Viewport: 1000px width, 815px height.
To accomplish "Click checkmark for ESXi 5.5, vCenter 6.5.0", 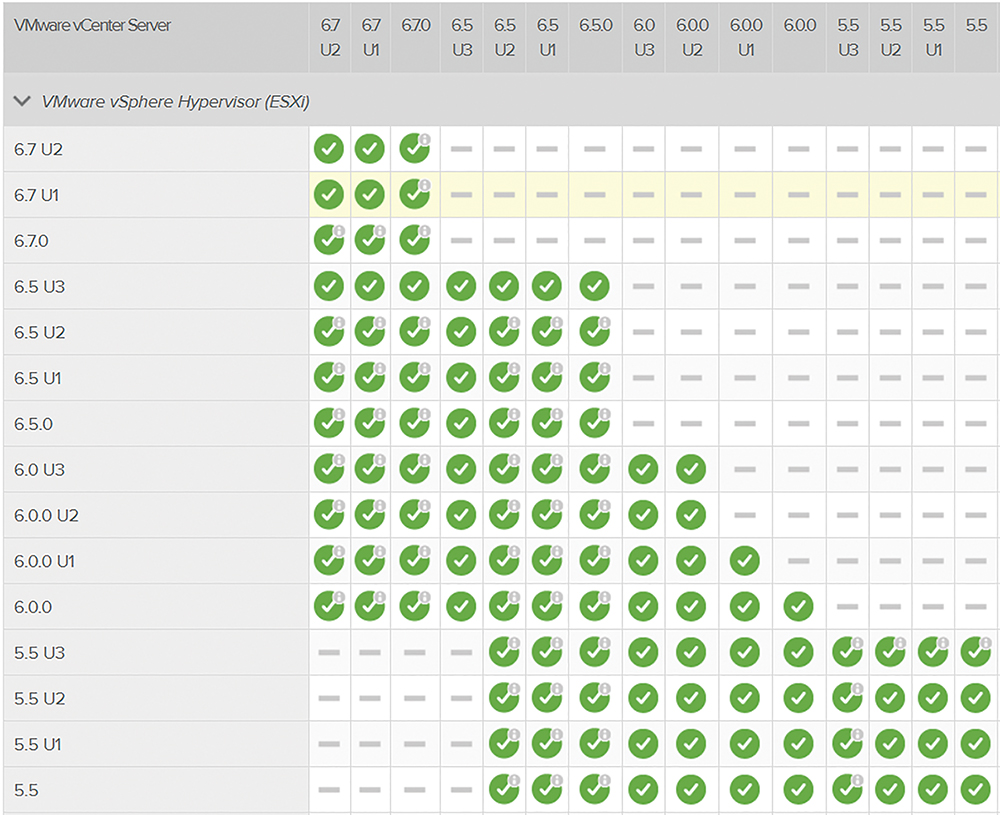I will click(594, 790).
